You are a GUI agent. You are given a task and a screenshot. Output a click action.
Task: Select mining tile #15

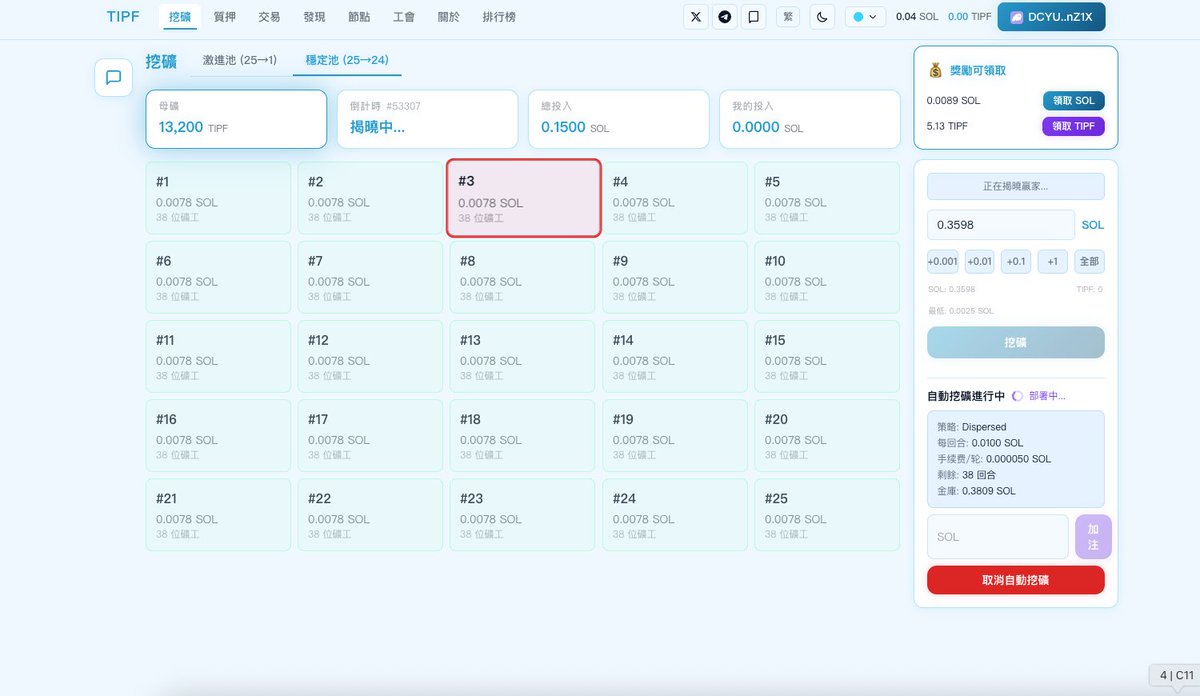[x=827, y=356]
